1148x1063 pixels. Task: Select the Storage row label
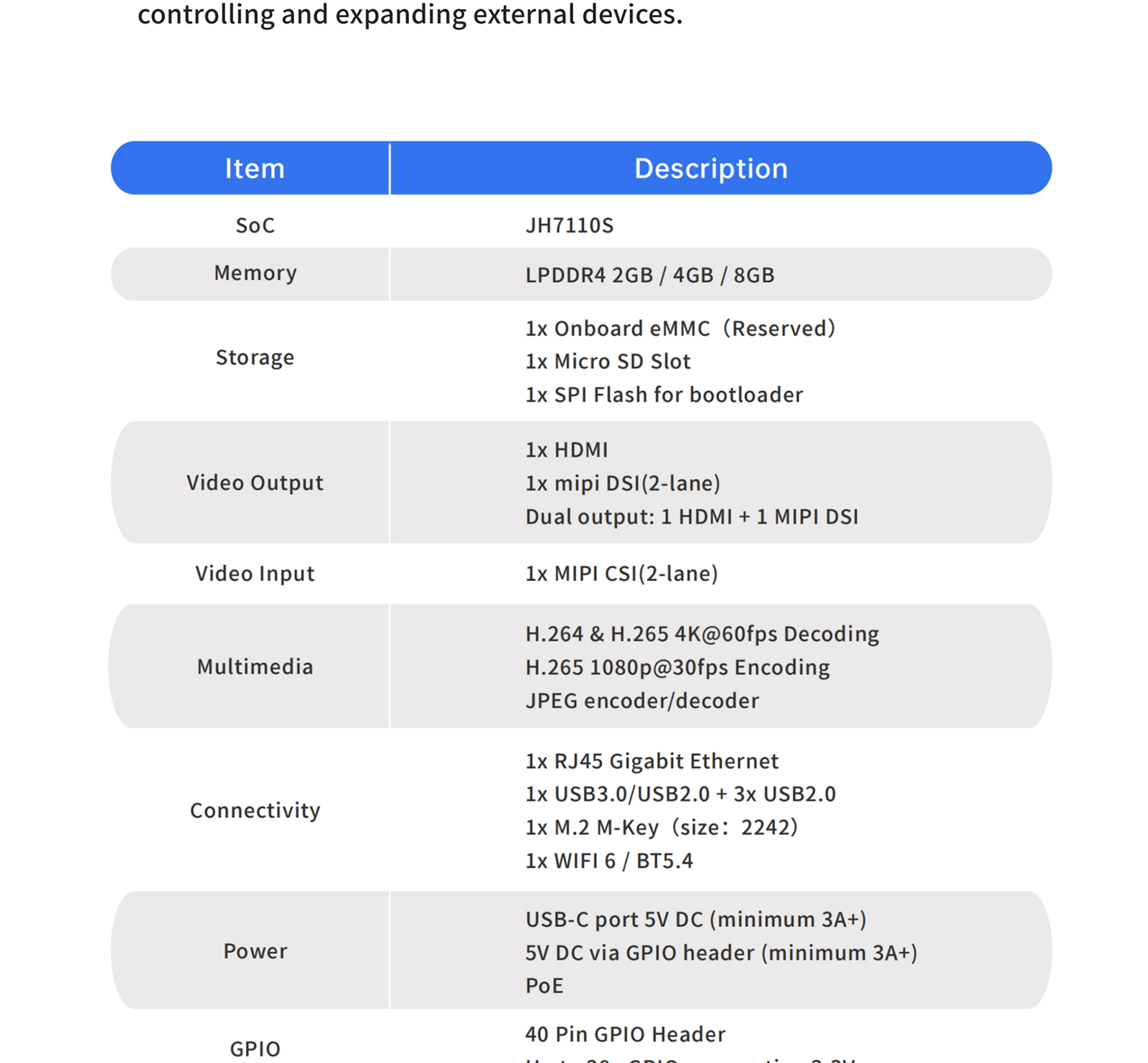click(255, 357)
